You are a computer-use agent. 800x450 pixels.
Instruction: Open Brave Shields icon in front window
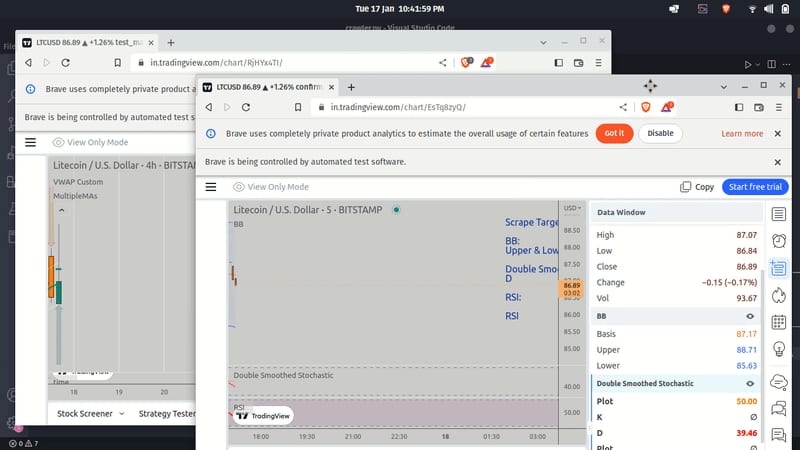click(x=646, y=107)
